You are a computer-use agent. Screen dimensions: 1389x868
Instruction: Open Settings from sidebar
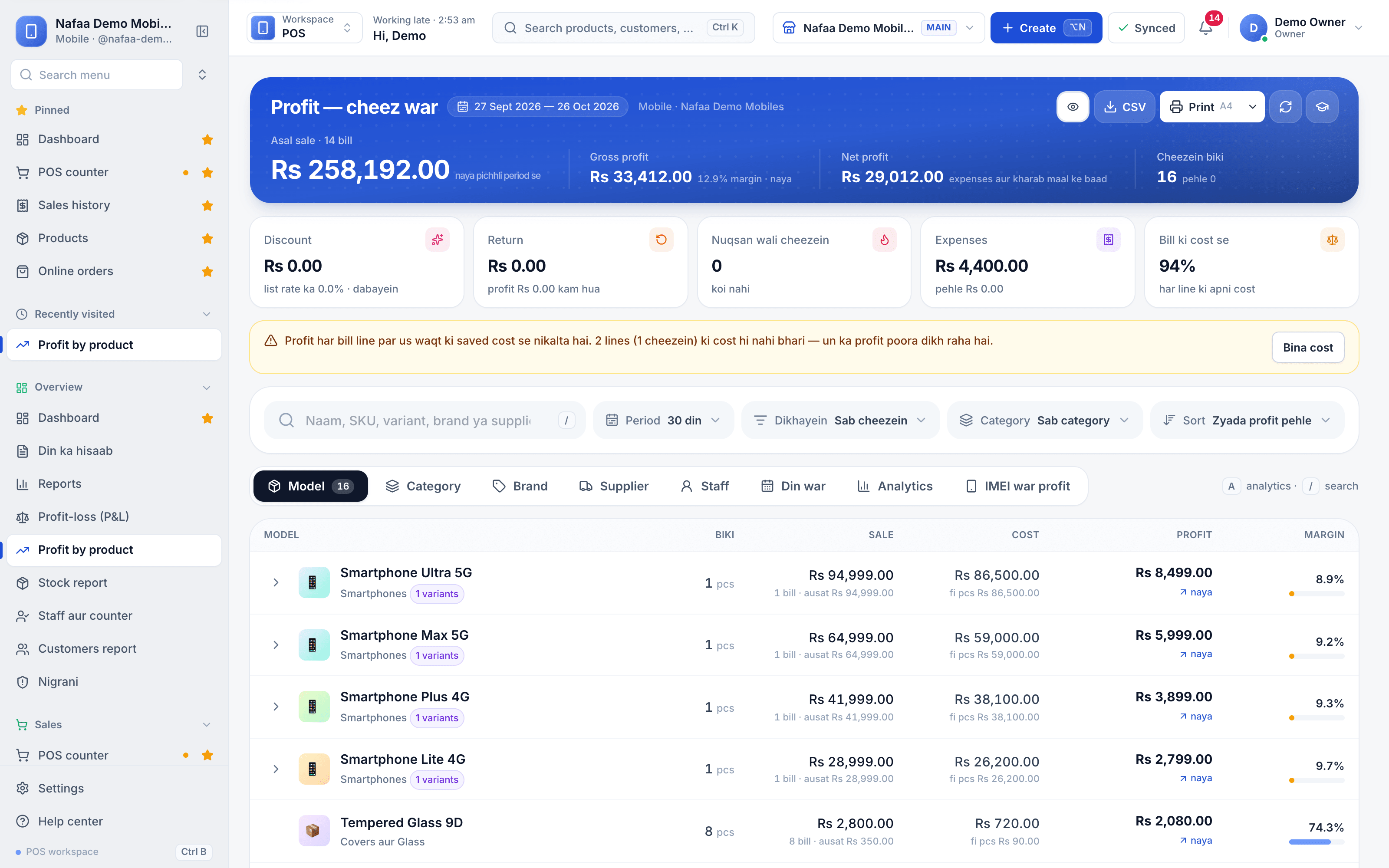pyautogui.click(x=114, y=788)
